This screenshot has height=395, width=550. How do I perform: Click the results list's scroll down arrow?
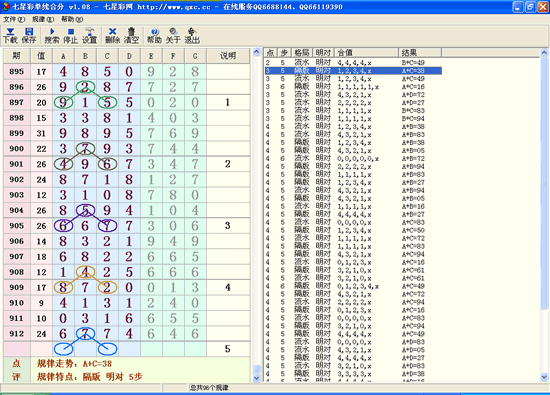click(x=544, y=377)
